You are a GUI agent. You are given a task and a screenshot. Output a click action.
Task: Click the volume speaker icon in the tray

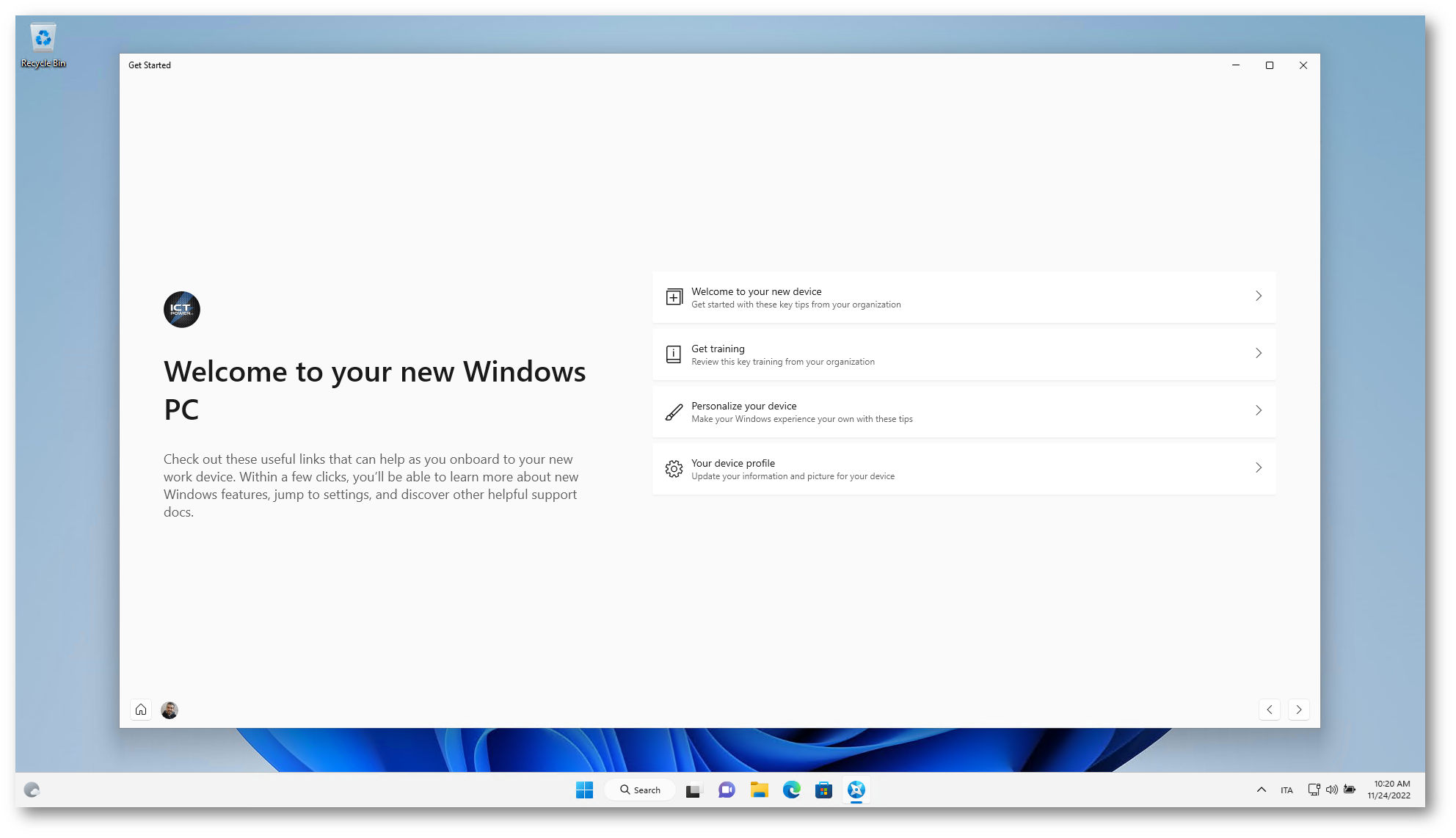pos(1332,790)
